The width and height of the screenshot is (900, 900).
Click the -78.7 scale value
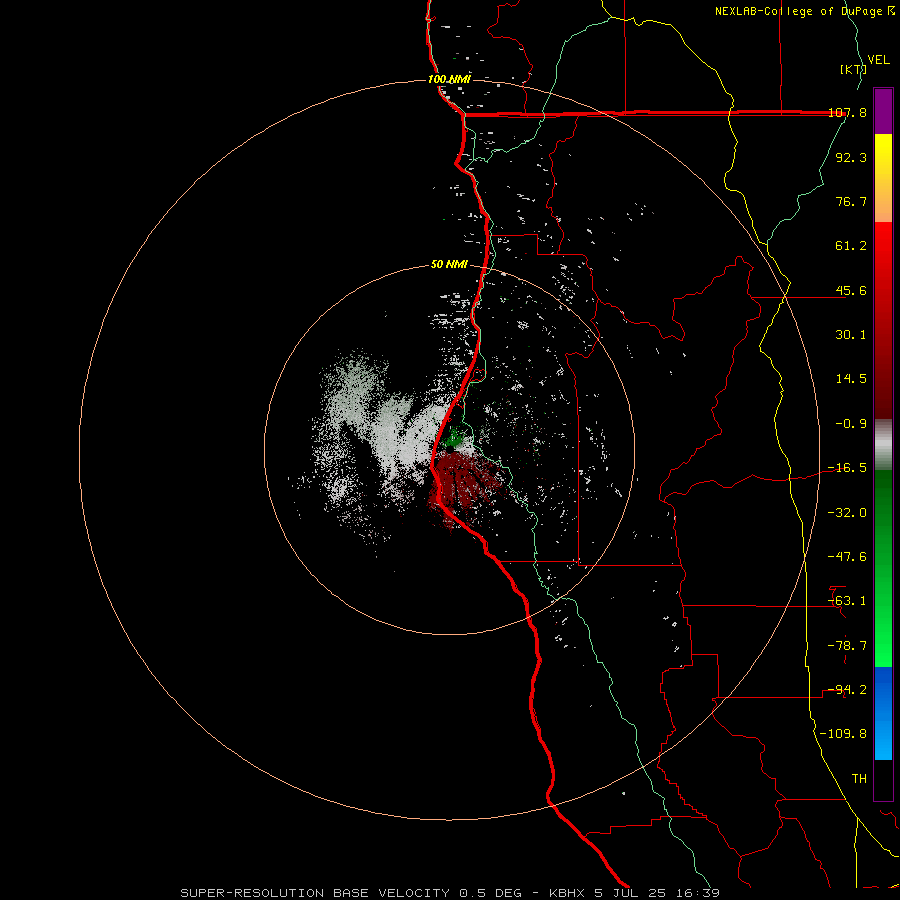[x=847, y=646]
